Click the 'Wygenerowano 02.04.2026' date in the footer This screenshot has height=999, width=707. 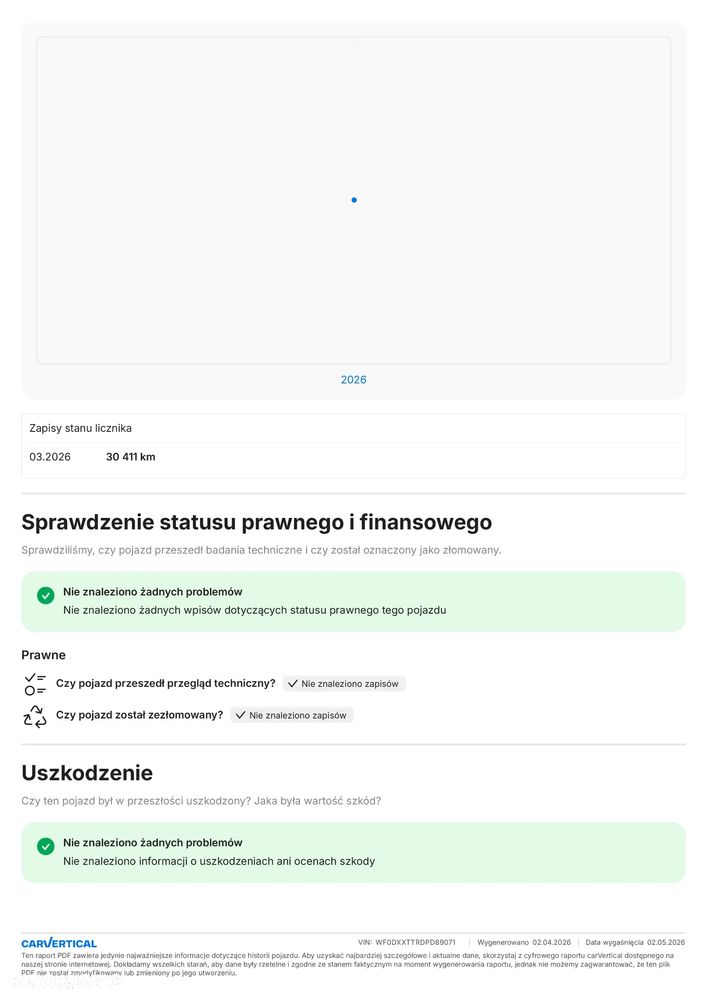pos(524,942)
